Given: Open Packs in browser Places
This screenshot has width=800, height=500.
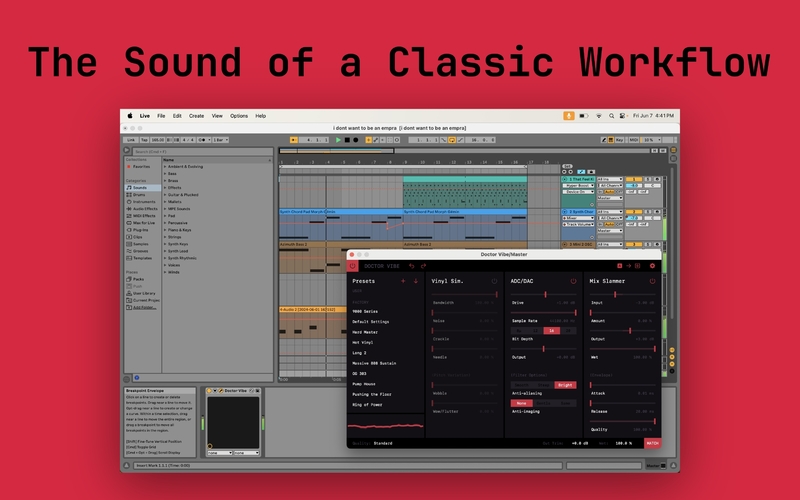Looking at the screenshot, I should pos(135,279).
